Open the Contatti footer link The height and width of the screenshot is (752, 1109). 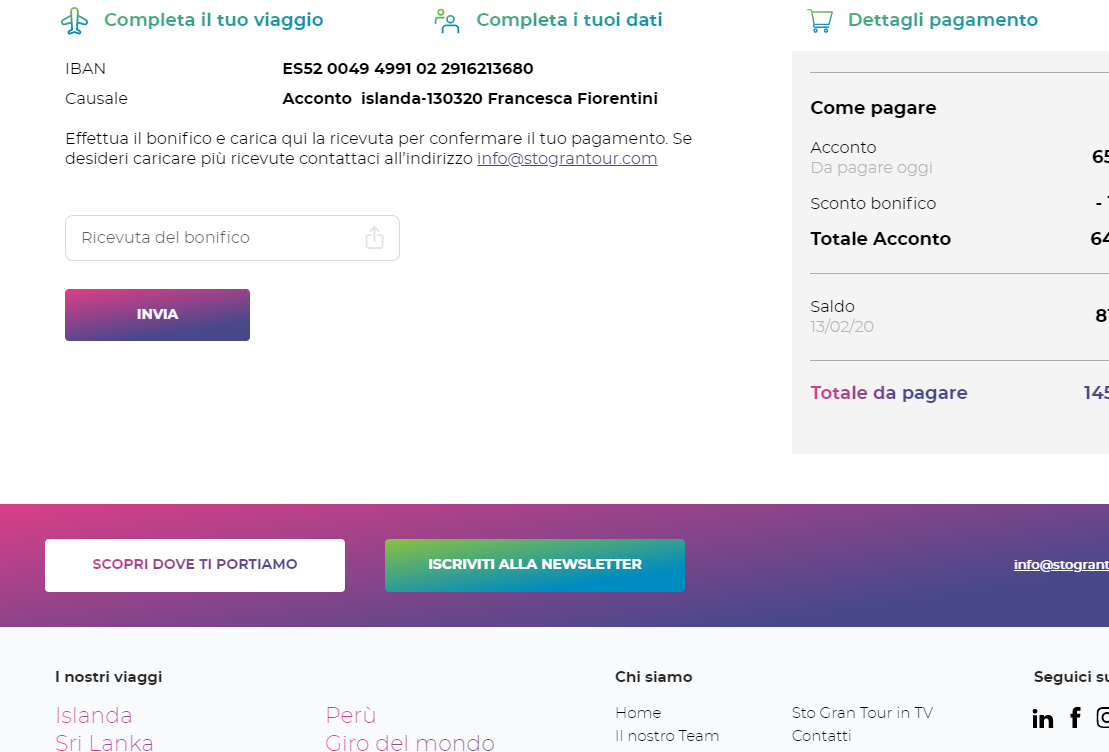pyautogui.click(x=821, y=736)
